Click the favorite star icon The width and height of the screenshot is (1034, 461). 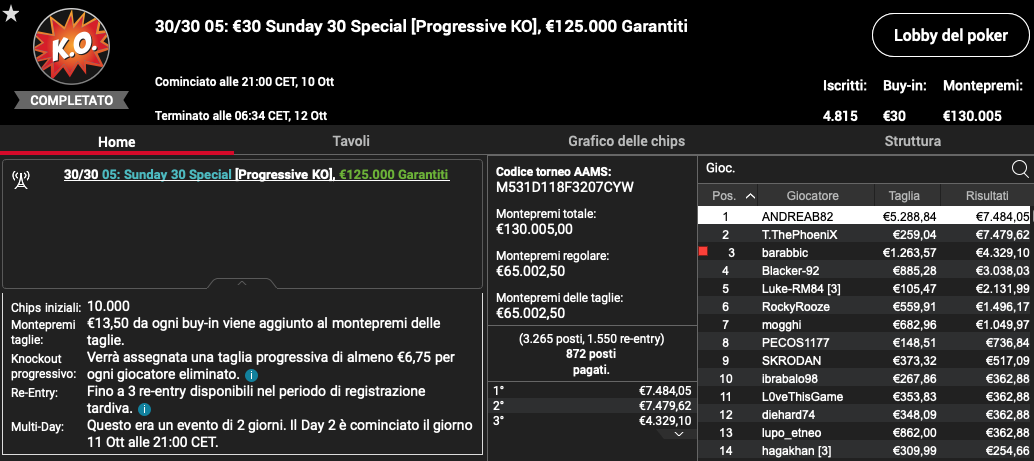point(11,13)
